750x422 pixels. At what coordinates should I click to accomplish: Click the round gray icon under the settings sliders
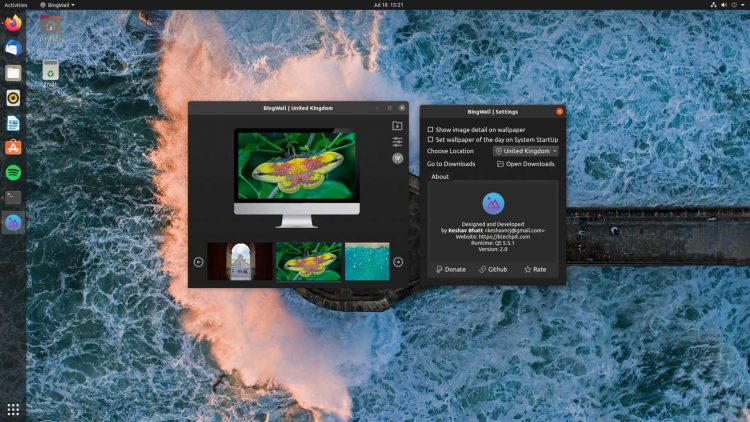397,158
